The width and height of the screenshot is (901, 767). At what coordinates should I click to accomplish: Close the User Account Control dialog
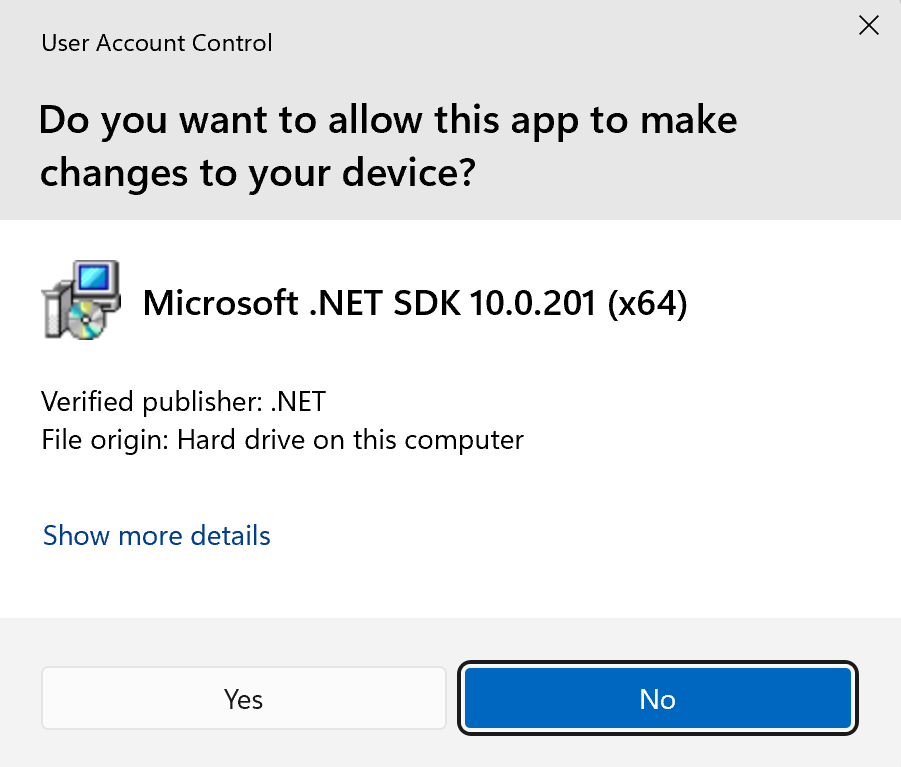click(868, 25)
